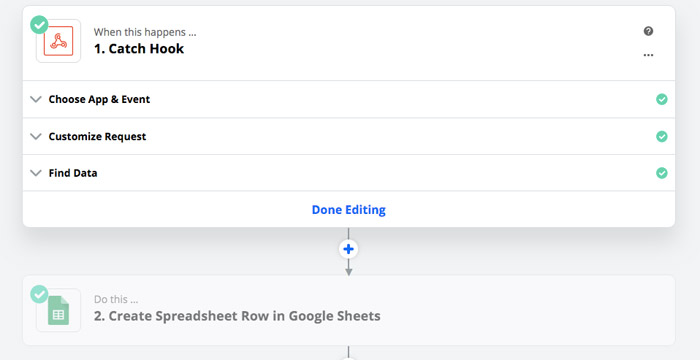The width and height of the screenshot is (700, 360).
Task: Open the Customize Request section label
Action: (x=97, y=136)
